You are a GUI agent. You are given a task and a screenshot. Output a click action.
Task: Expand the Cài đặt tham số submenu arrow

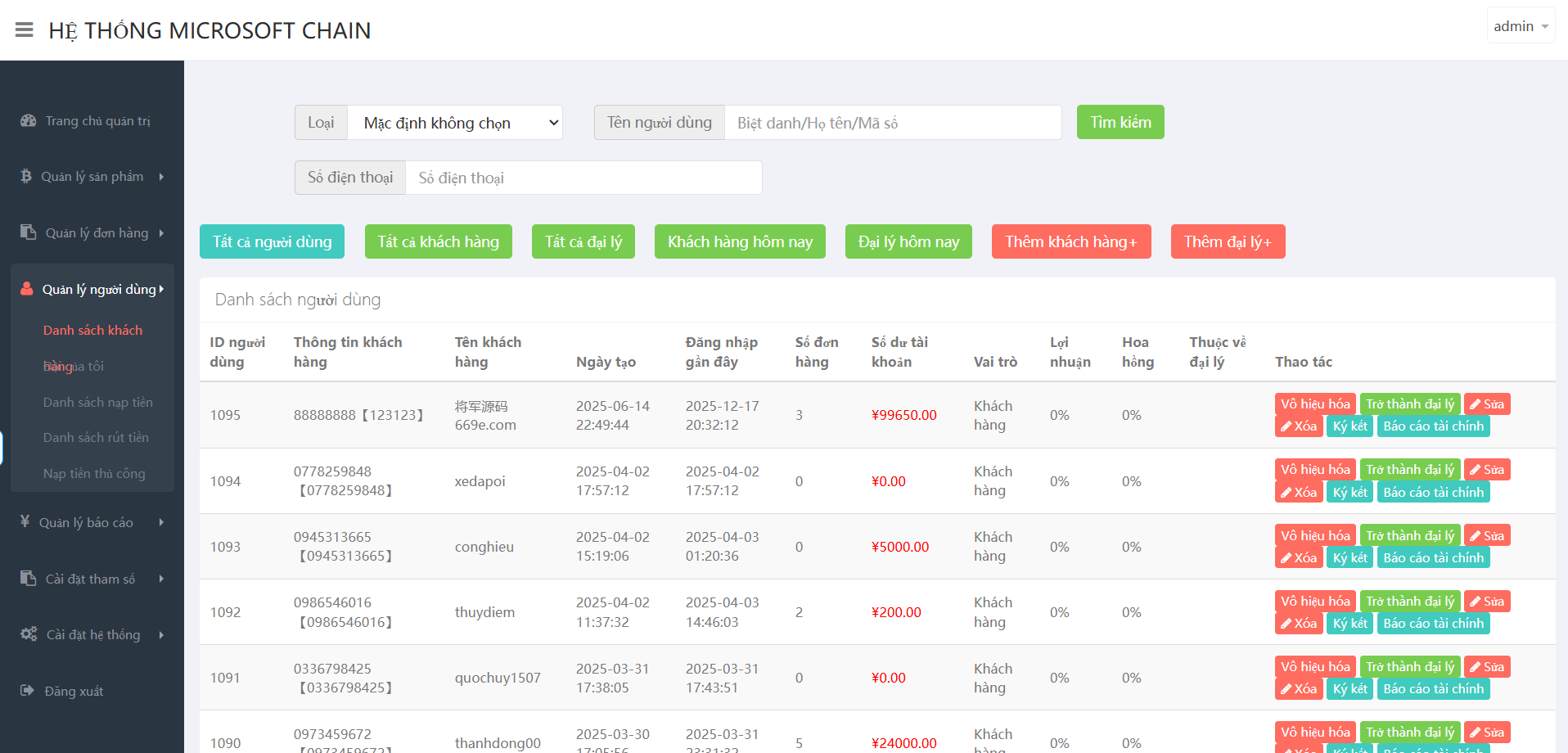click(161, 579)
